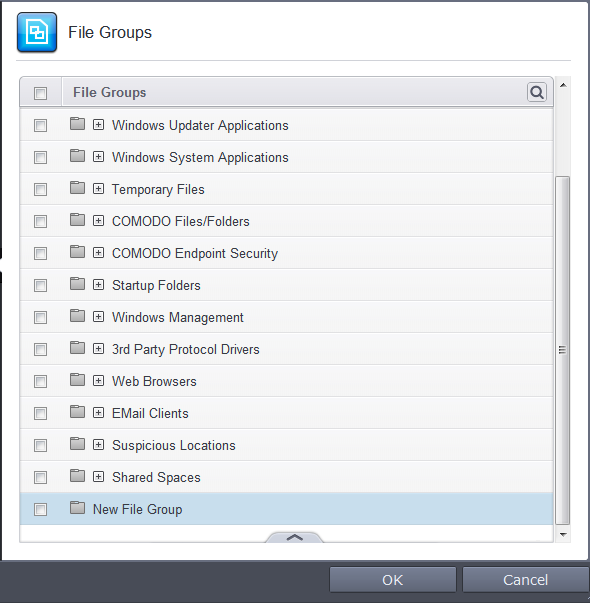Tick the COMODO Endpoint Security checkbox
Image resolution: width=590 pixels, height=603 pixels.
click(40, 254)
